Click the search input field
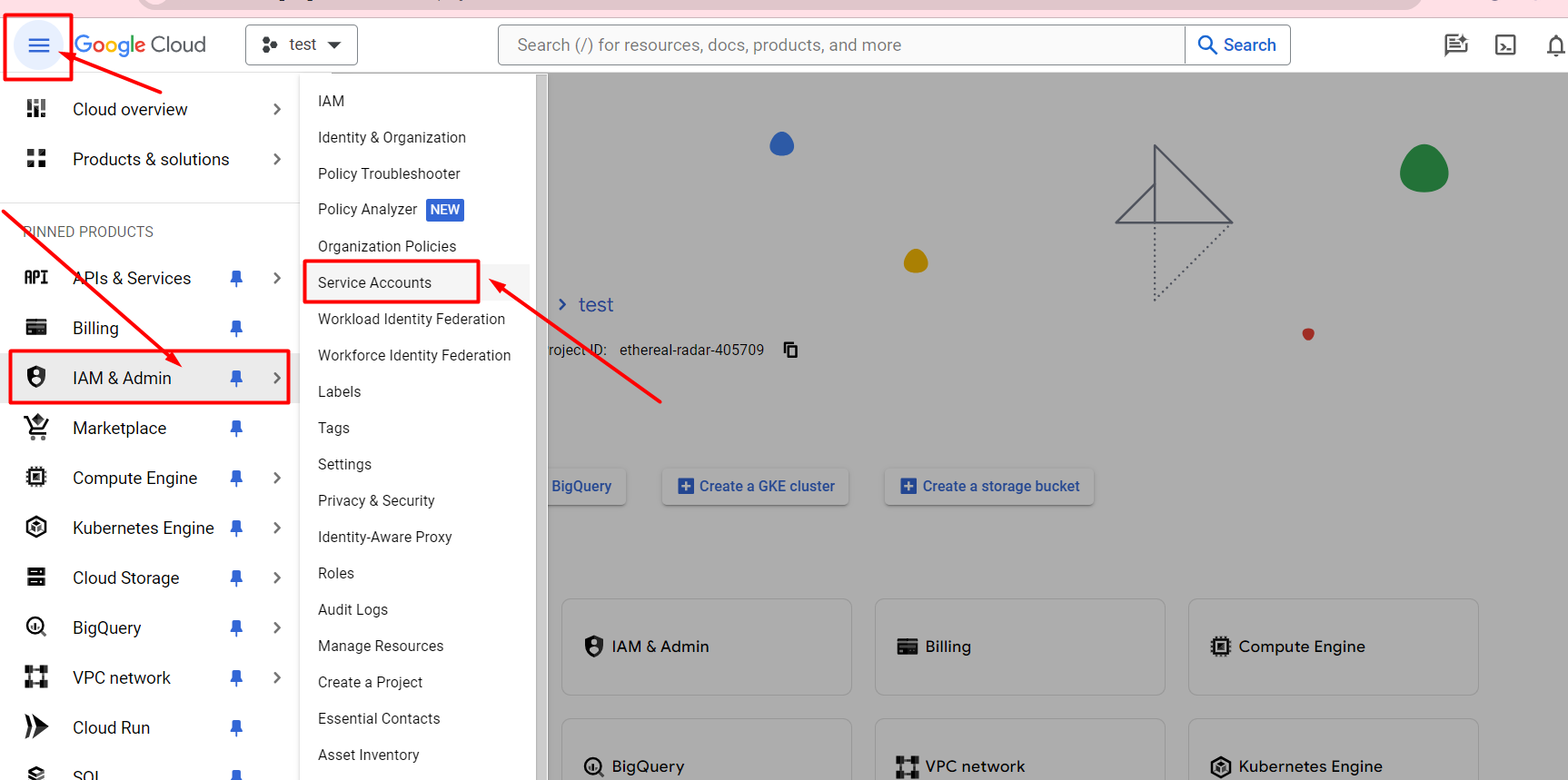The width and height of the screenshot is (1568, 780). point(841,44)
